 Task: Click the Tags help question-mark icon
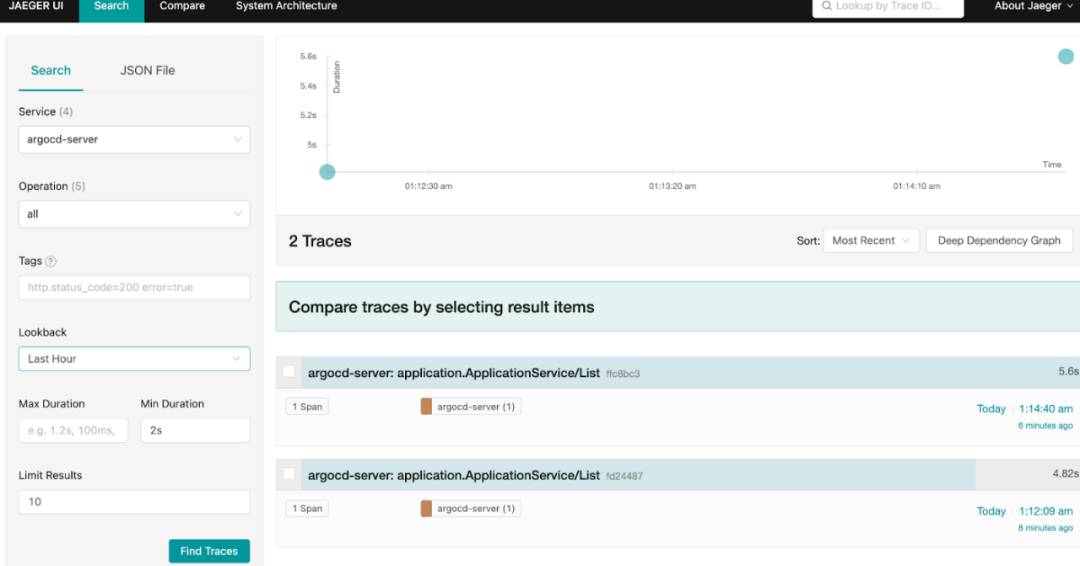(x=51, y=261)
